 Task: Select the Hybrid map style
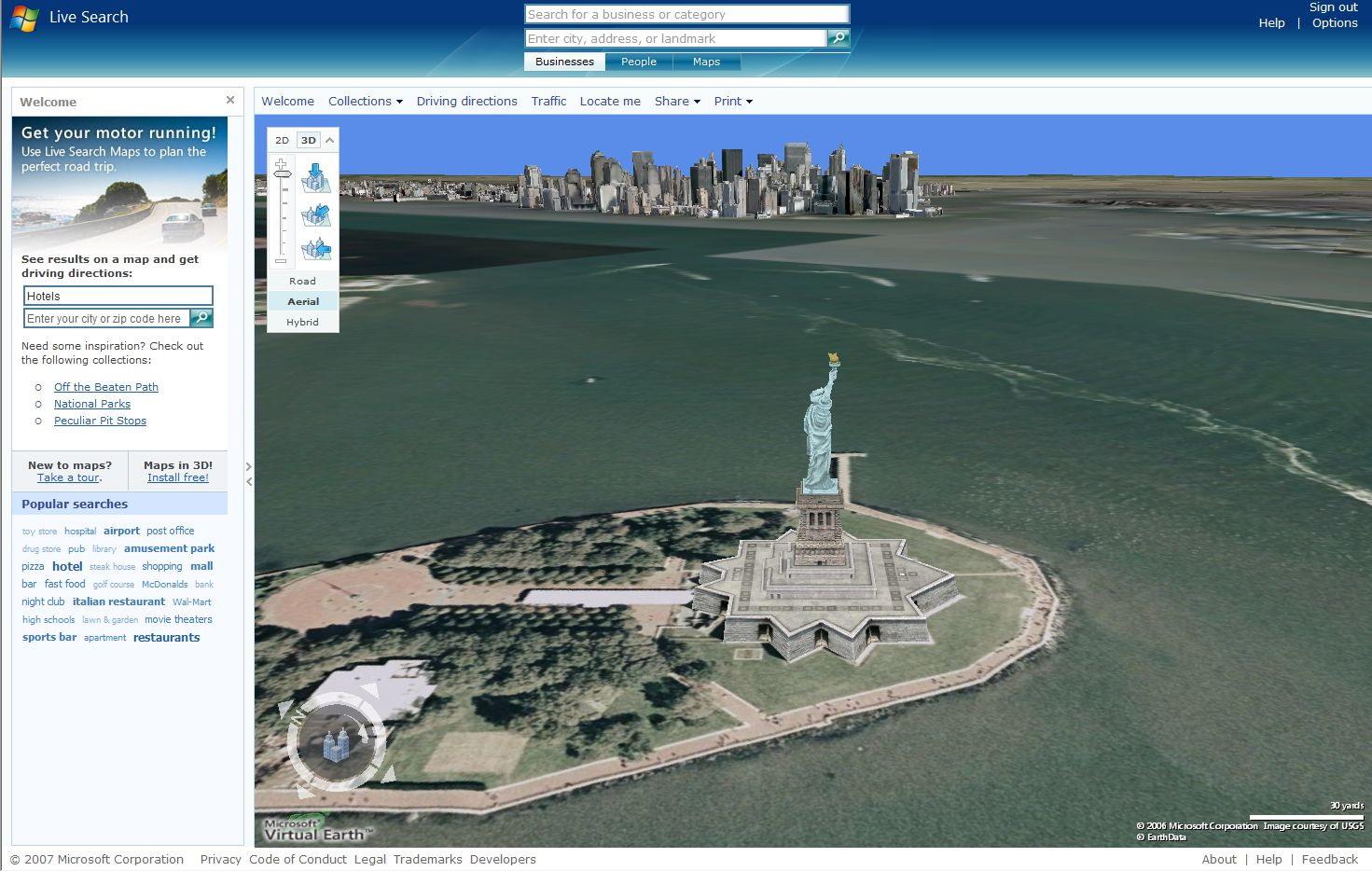pos(302,322)
